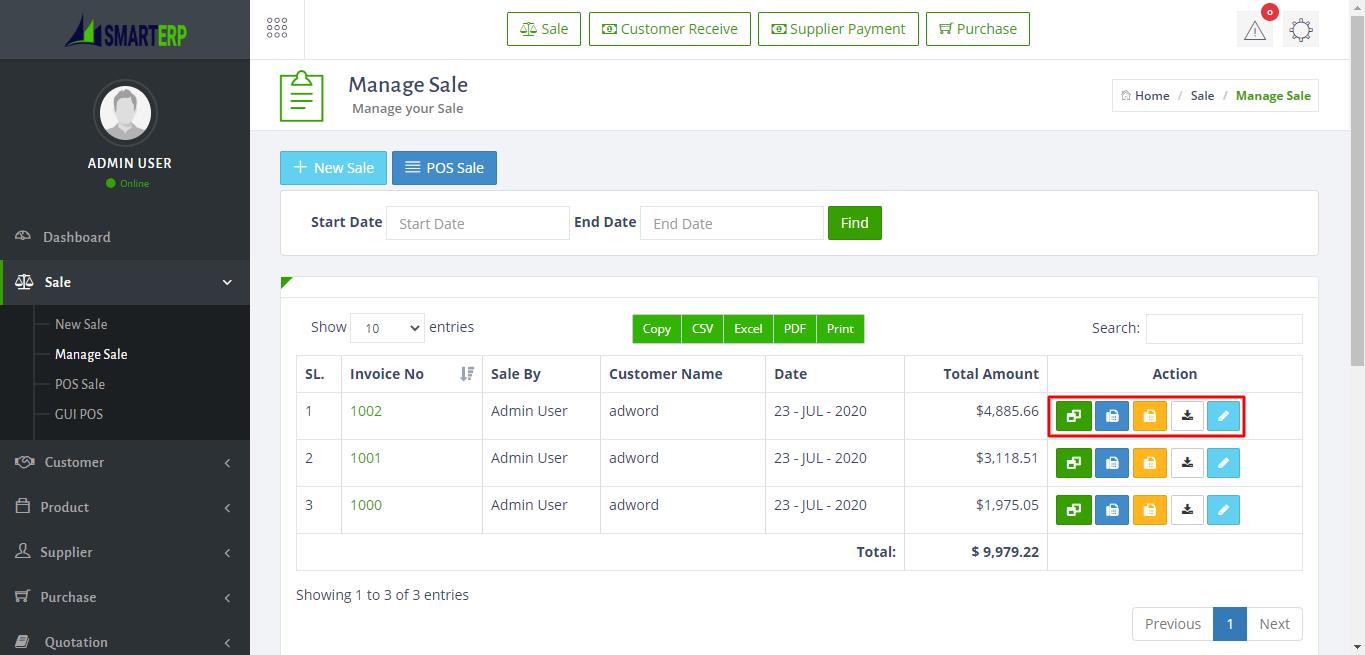The height and width of the screenshot is (655, 1365).
Task: Sort table by the Invoice No column
Action: pos(411,374)
